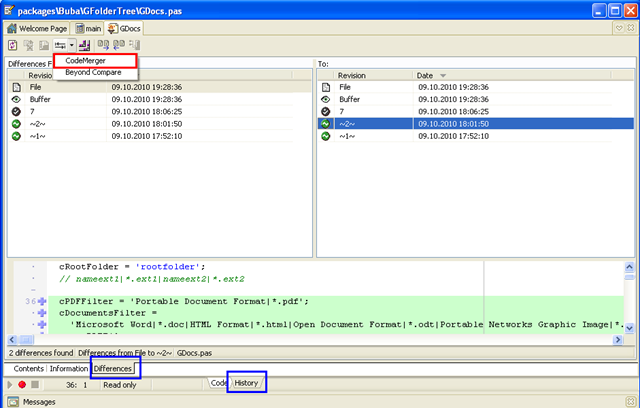Click the Revision column header in To list
The width and height of the screenshot is (640, 408).
(373, 75)
